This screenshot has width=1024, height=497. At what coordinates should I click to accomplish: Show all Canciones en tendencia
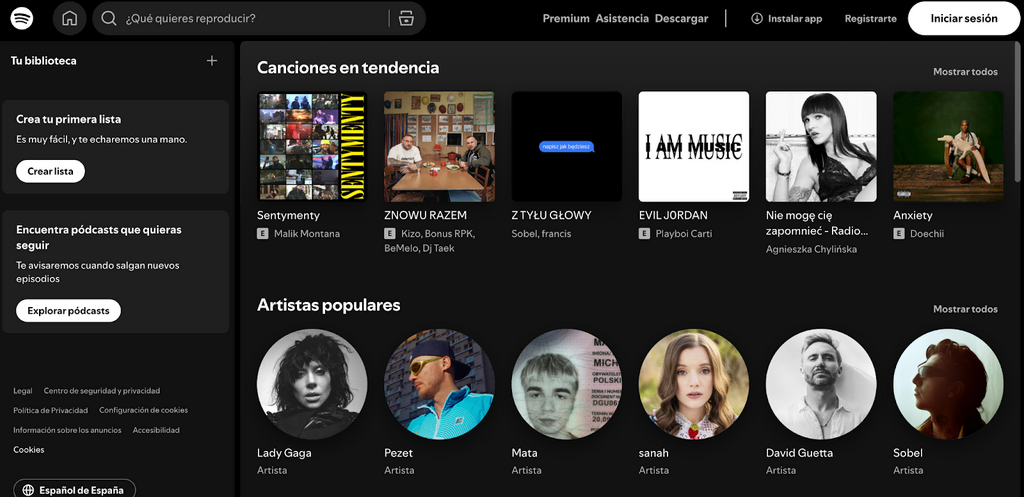pyautogui.click(x=965, y=72)
